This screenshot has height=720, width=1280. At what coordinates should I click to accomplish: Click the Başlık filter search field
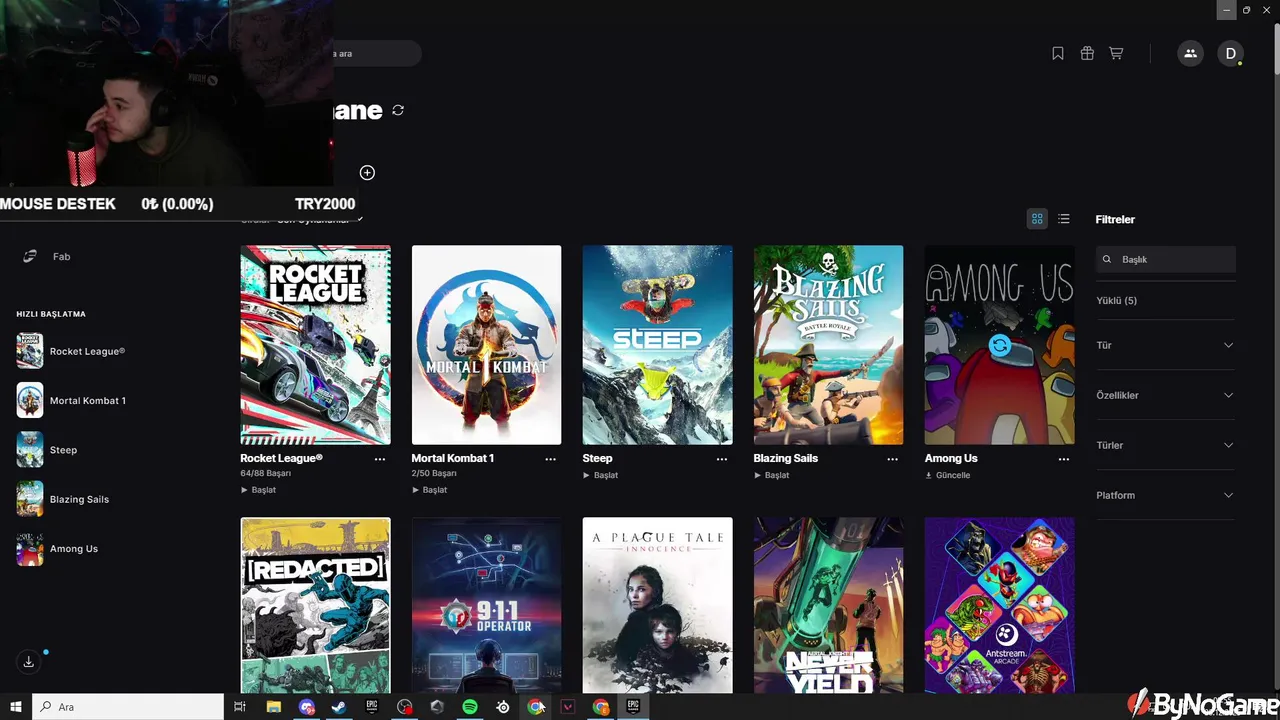pos(1166,259)
